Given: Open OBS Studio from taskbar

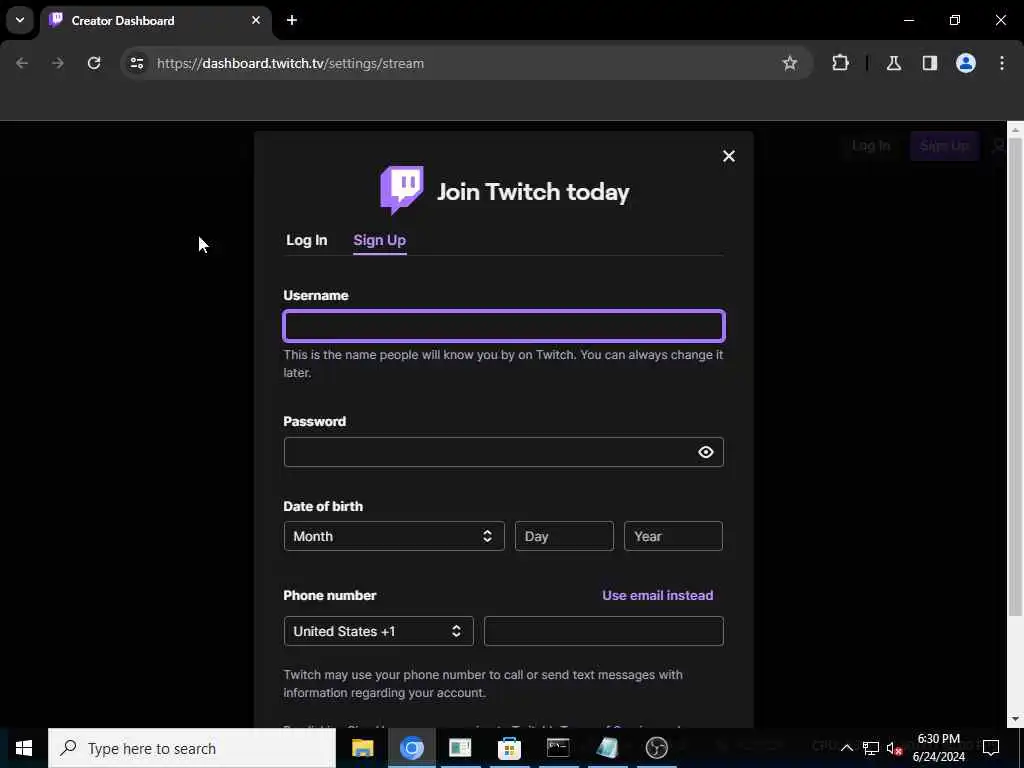Looking at the screenshot, I should [656, 748].
